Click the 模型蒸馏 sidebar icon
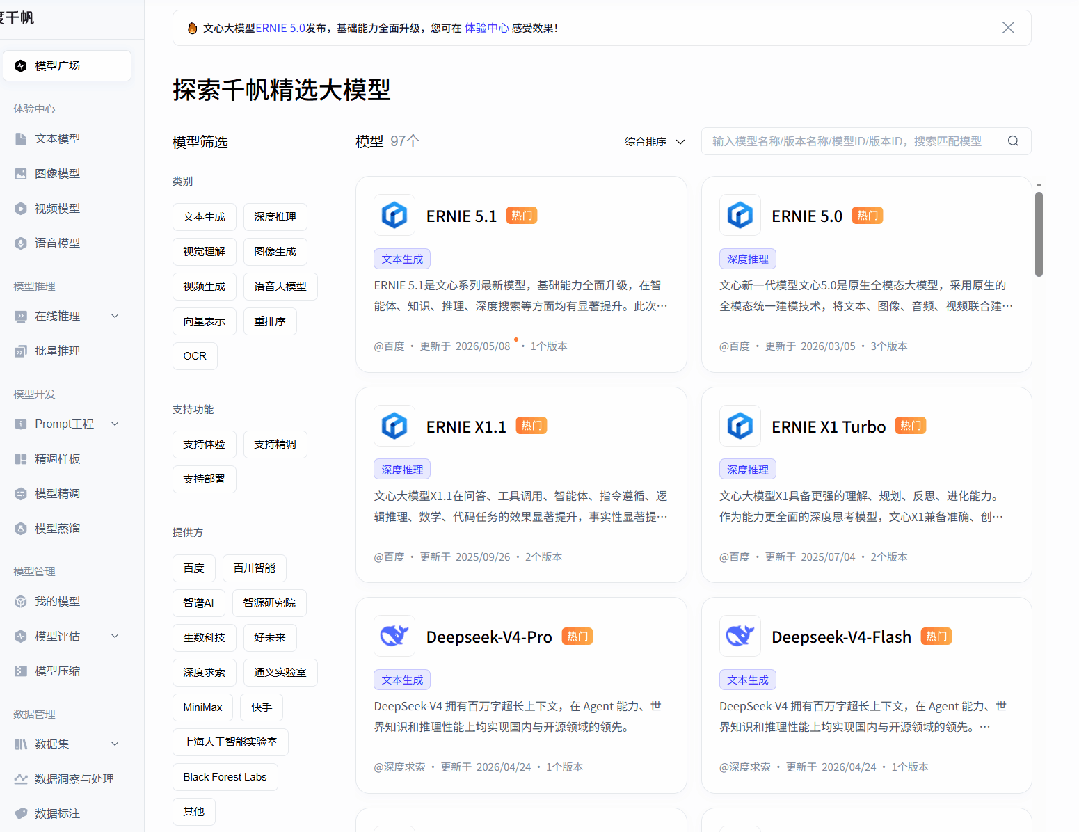This screenshot has width=1079, height=832. (x=21, y=529)
